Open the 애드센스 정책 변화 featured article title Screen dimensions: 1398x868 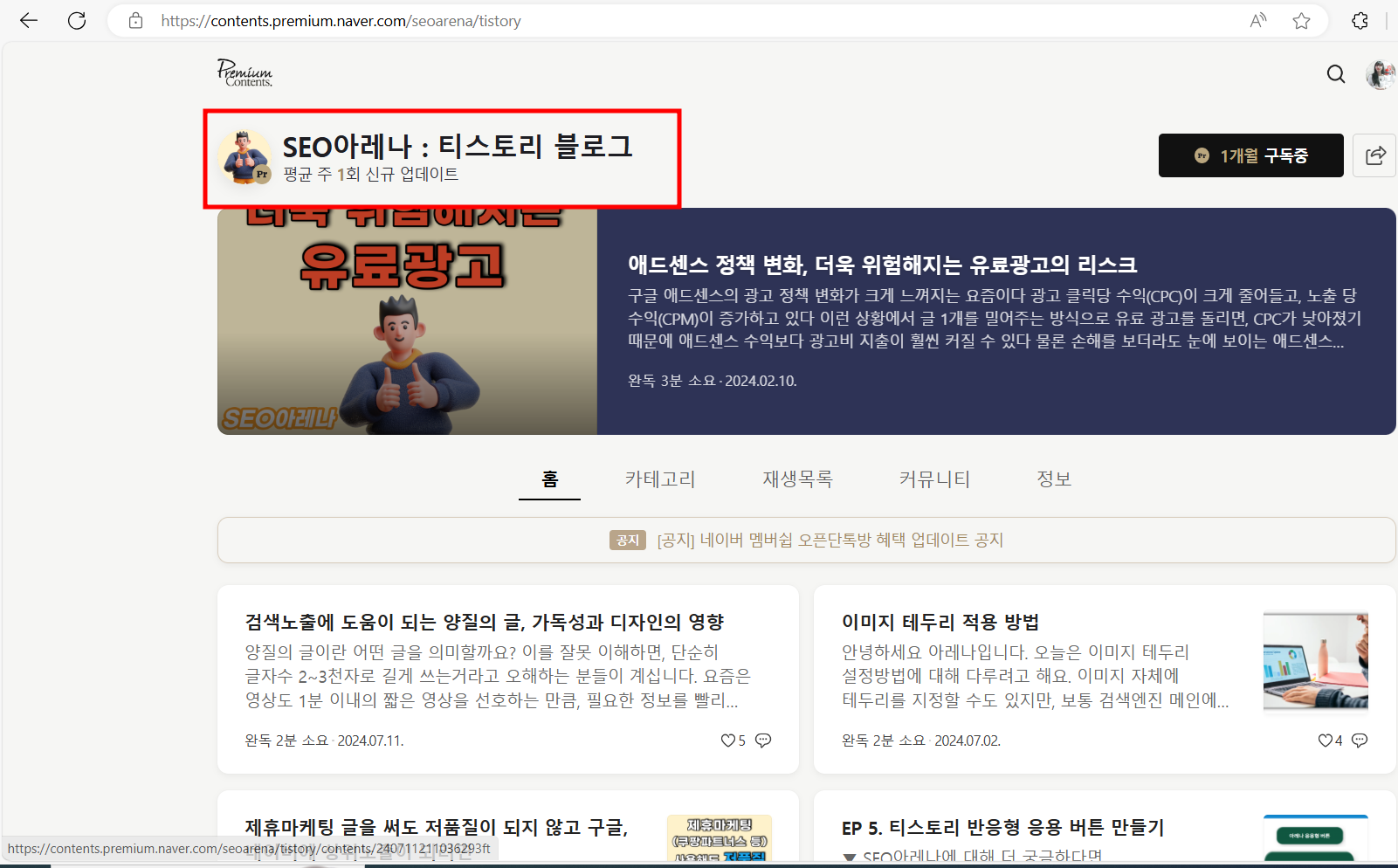(x=882, y=265)
